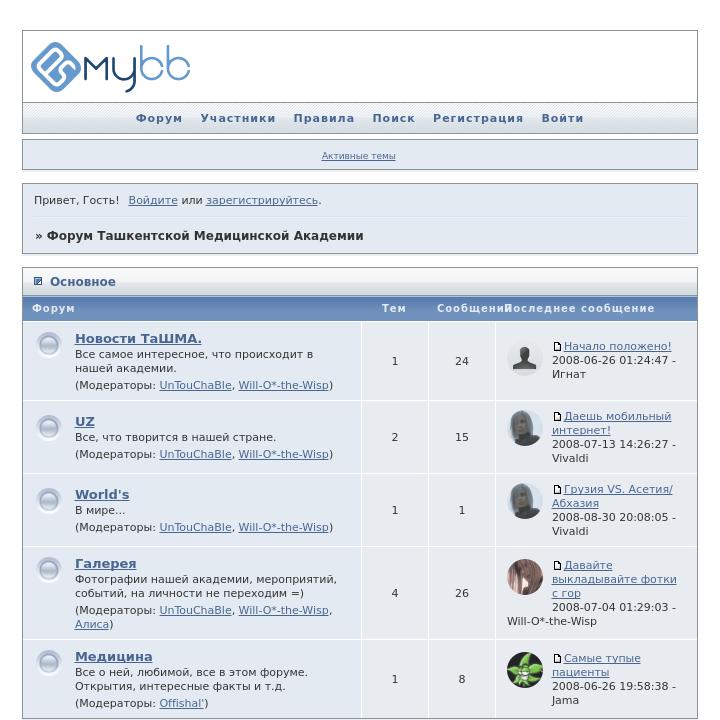720x720 pixels.
Task: Open moderator Offishal' in the Медицина row
Action: coord(181,703)
